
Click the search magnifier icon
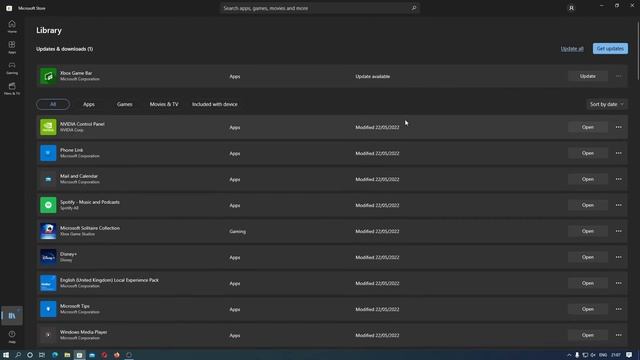point(413,8)
